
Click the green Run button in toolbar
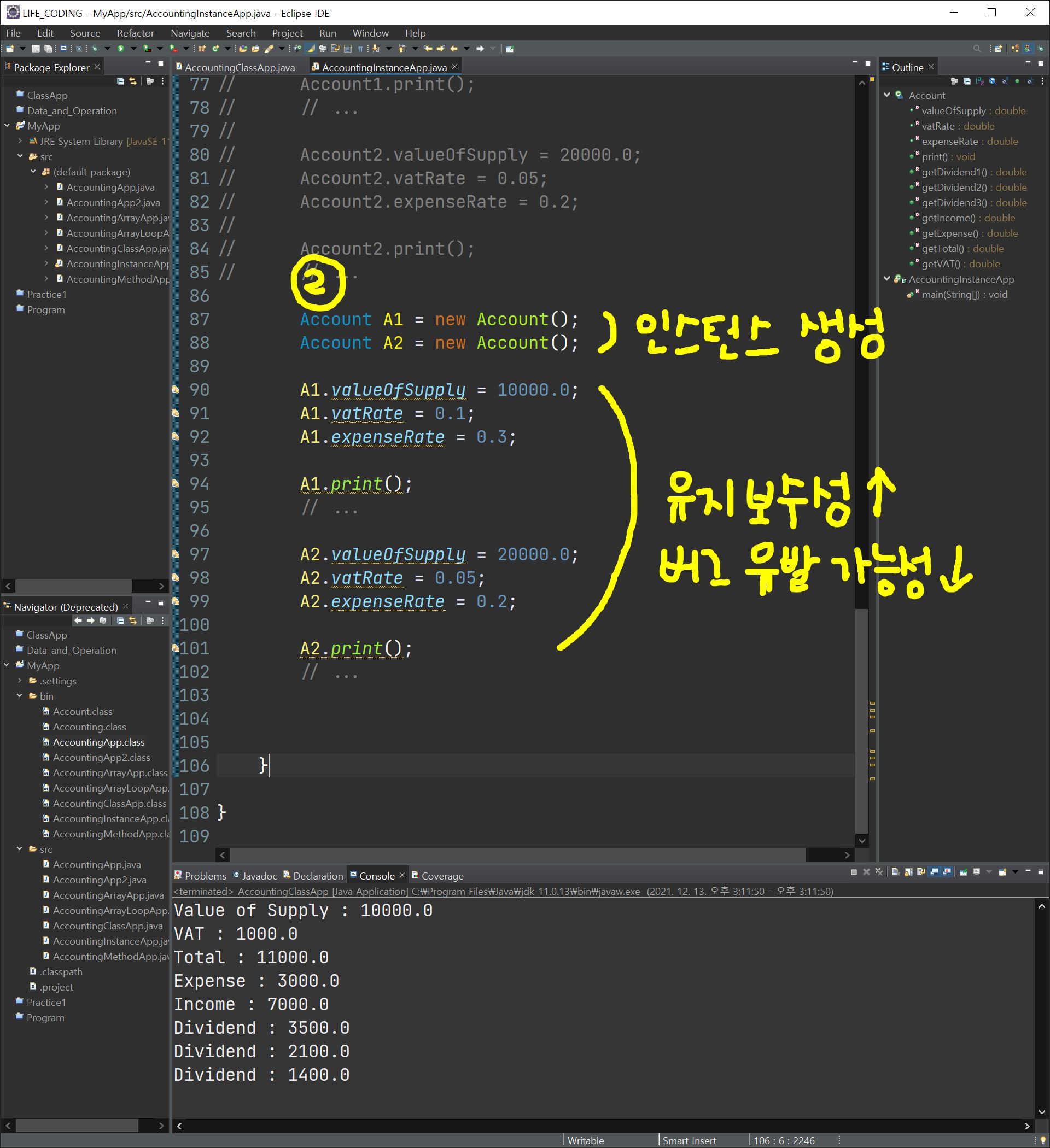[x=121, y=49]
